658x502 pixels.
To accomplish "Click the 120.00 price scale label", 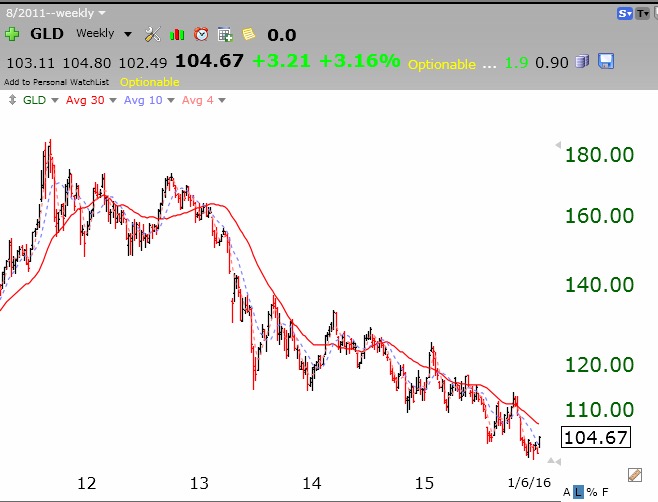I will pyautogui.click(x=599, y=365).
